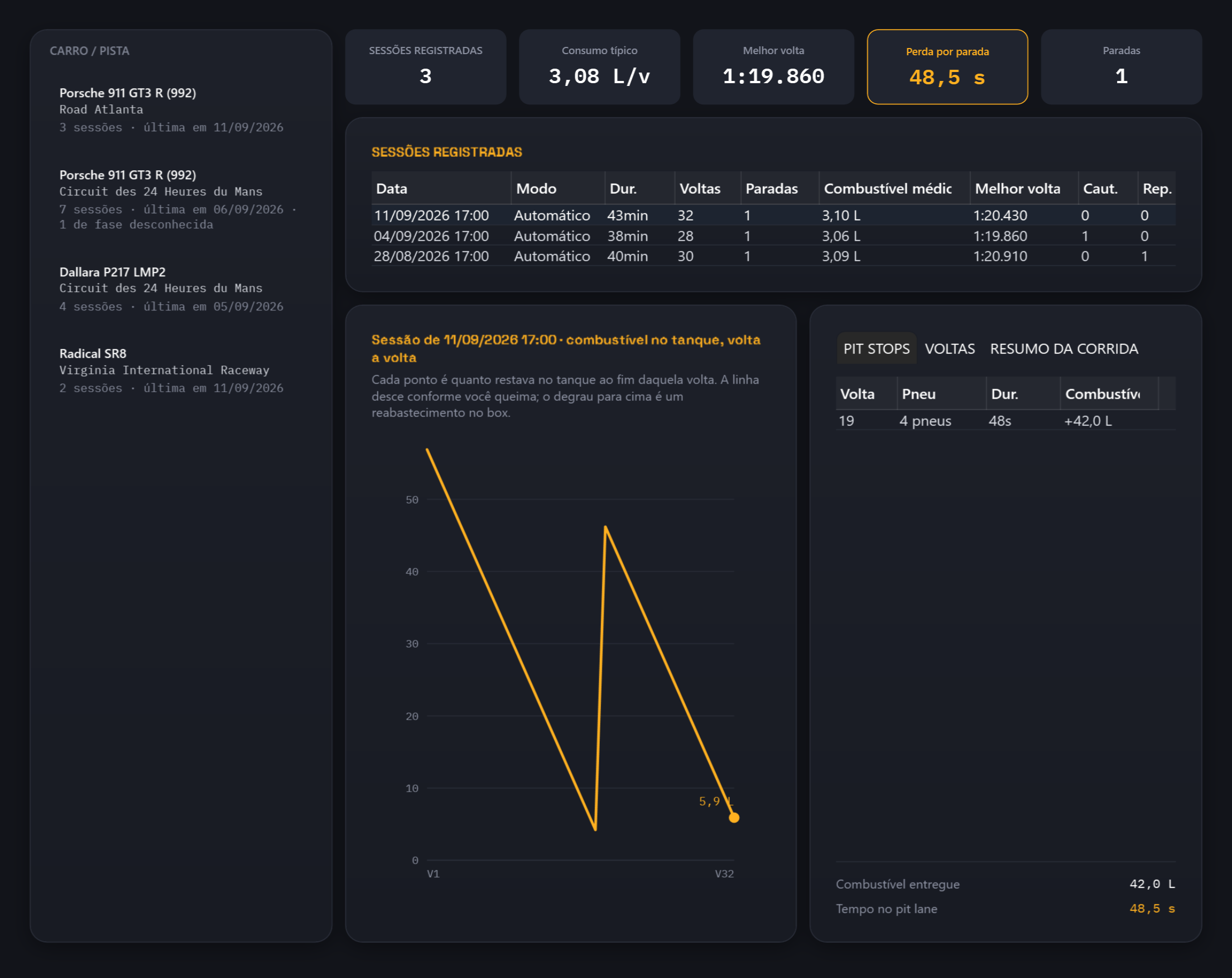Click the final fuel data point on chart

734,818
